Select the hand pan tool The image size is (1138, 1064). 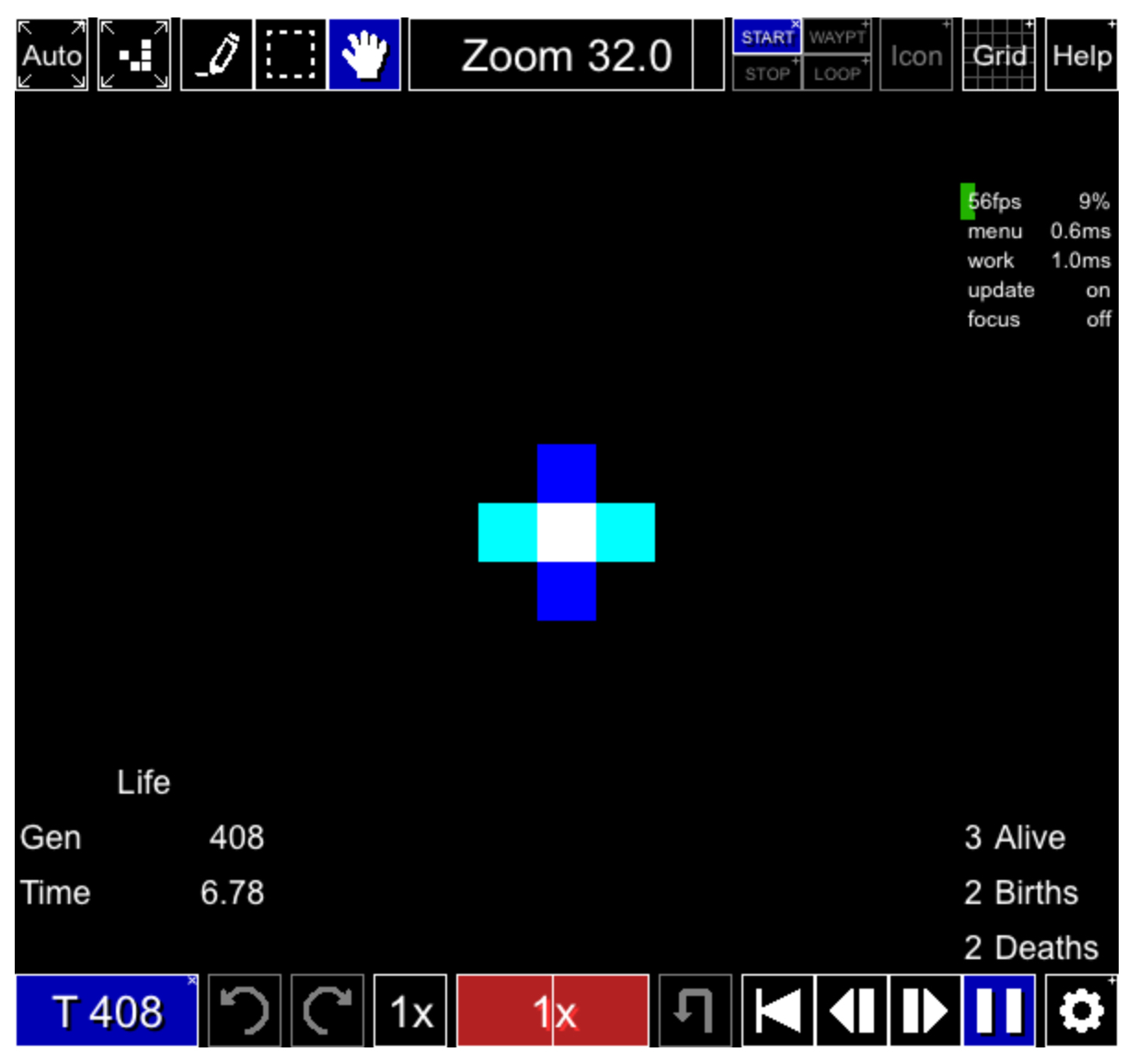[x=364, y=55]
